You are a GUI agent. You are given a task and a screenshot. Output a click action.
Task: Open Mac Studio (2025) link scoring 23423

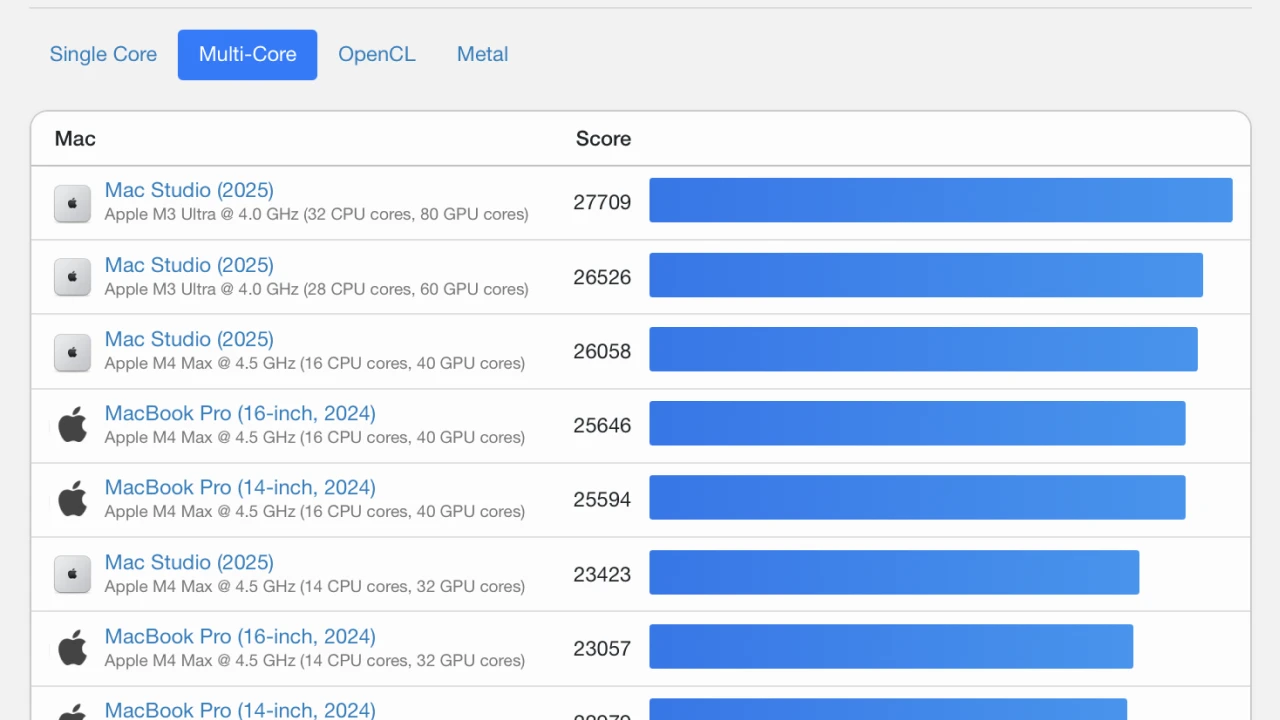[189, 562]
